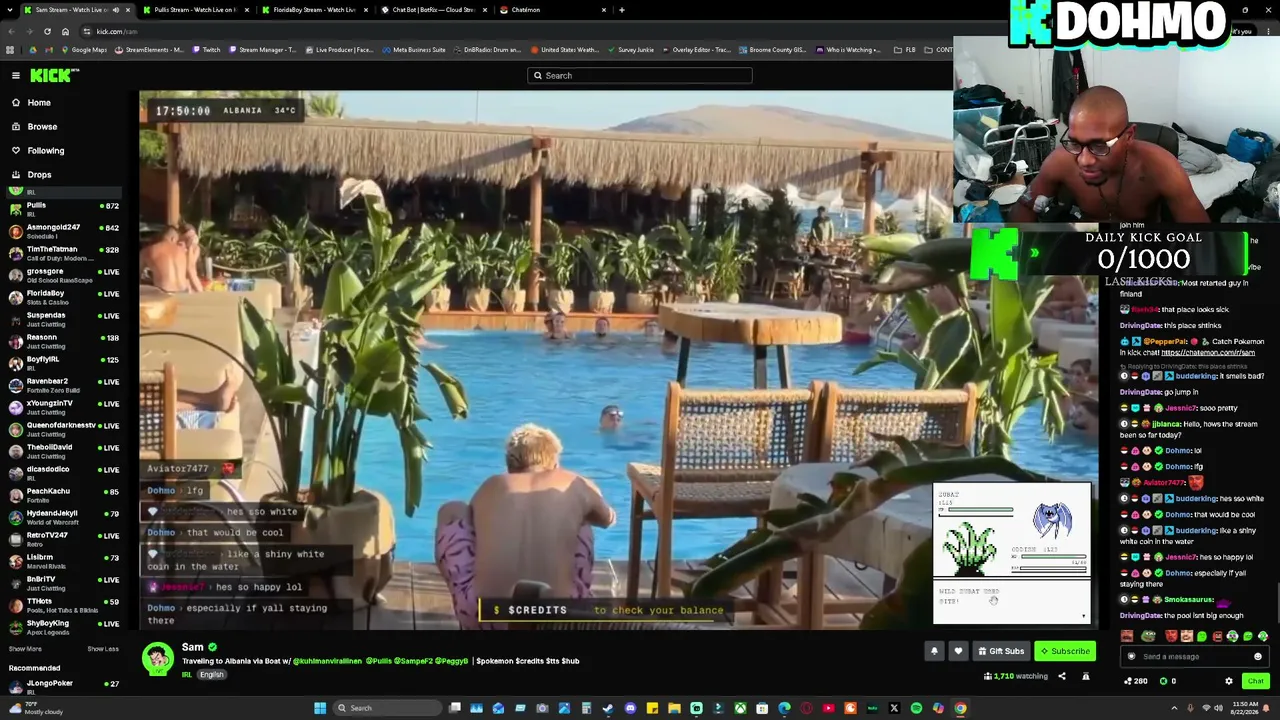The image size is (1280, 720).
Task: Click the Windows taskbar search box
Action: (x=389, y=708)
